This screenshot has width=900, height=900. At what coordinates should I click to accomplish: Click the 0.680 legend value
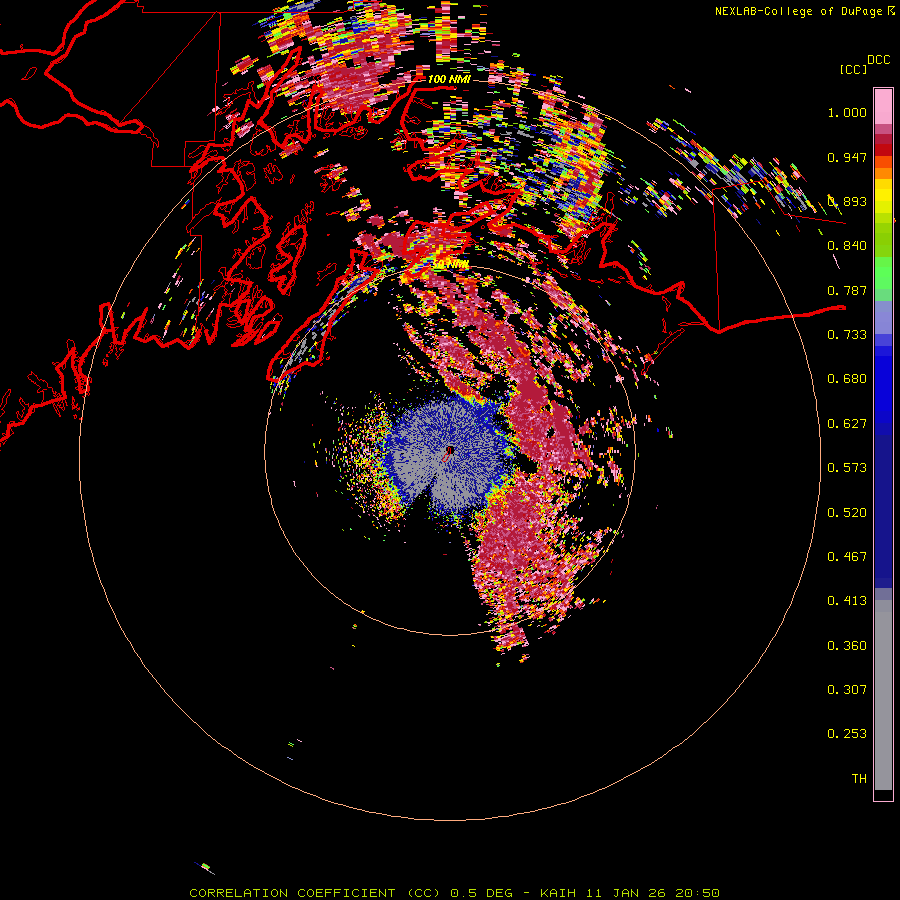click(x=847, y=379)
